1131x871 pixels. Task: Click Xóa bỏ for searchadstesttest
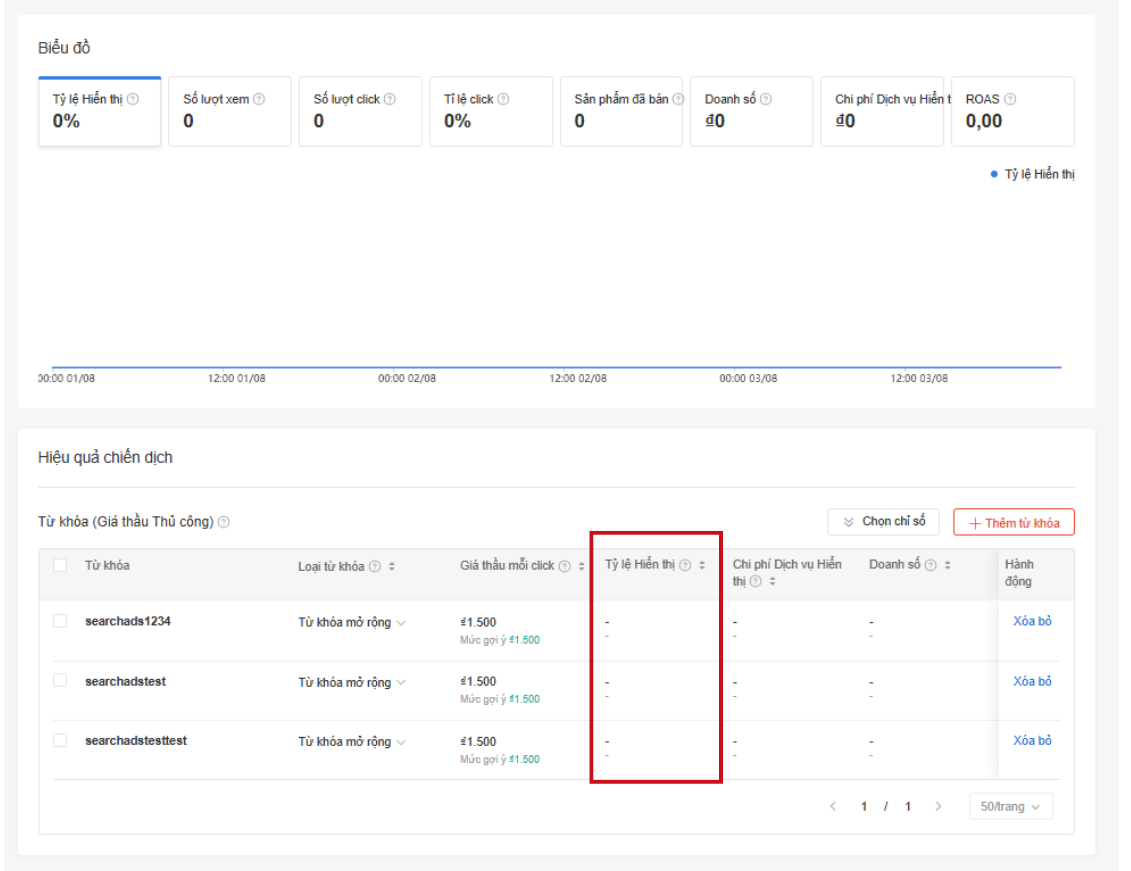coord(1032,740)
